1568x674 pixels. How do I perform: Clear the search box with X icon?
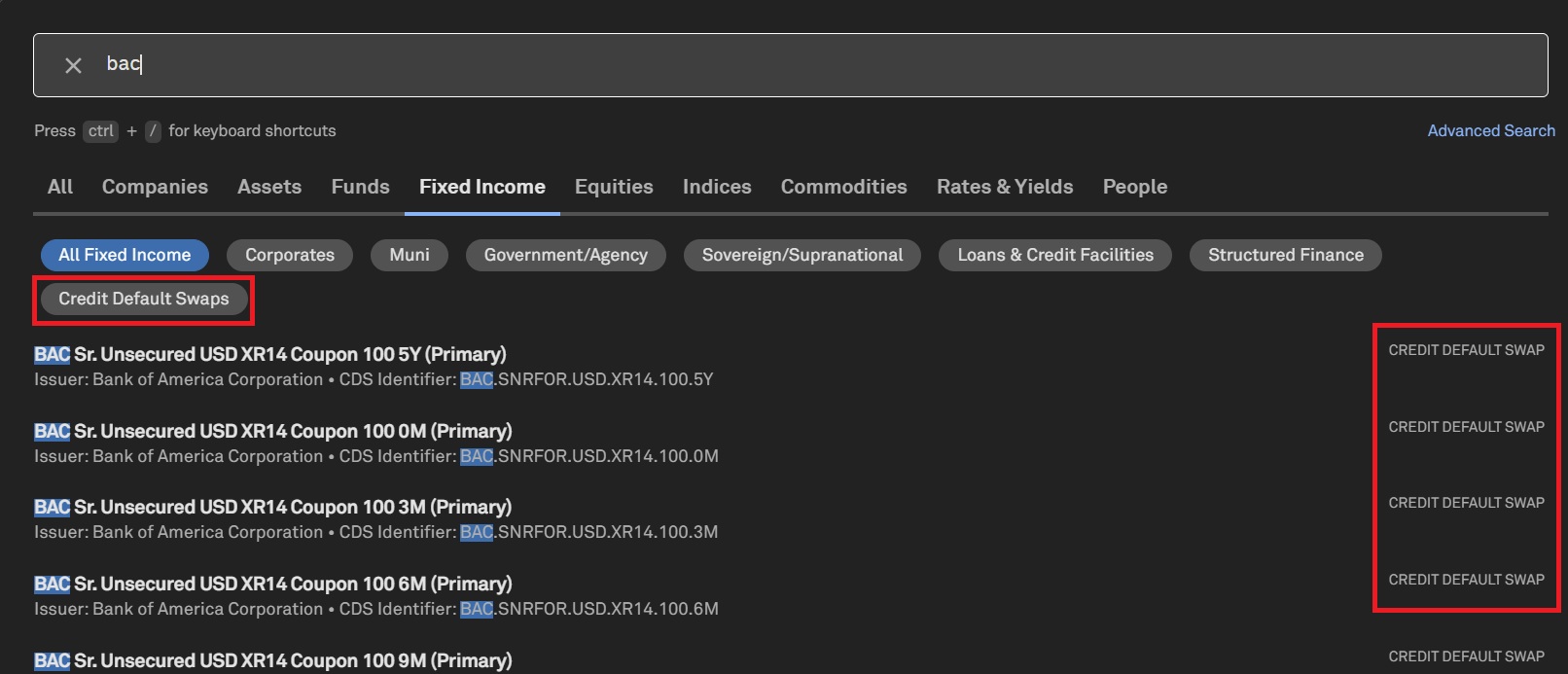[x=73, y=65]
